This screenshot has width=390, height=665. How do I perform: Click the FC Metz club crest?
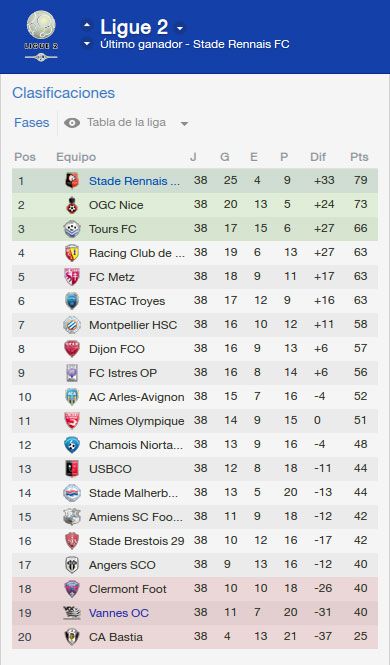[x=72, y=277]
